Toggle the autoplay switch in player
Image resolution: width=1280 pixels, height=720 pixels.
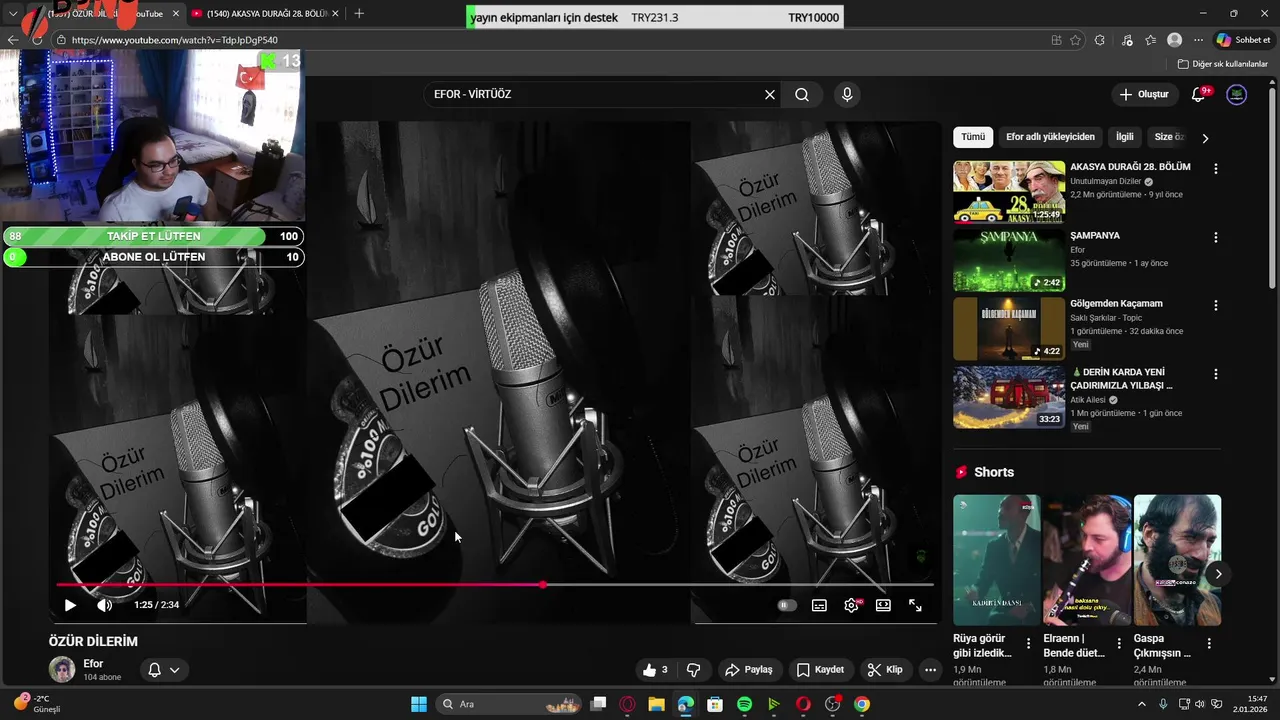coord(787,605)
